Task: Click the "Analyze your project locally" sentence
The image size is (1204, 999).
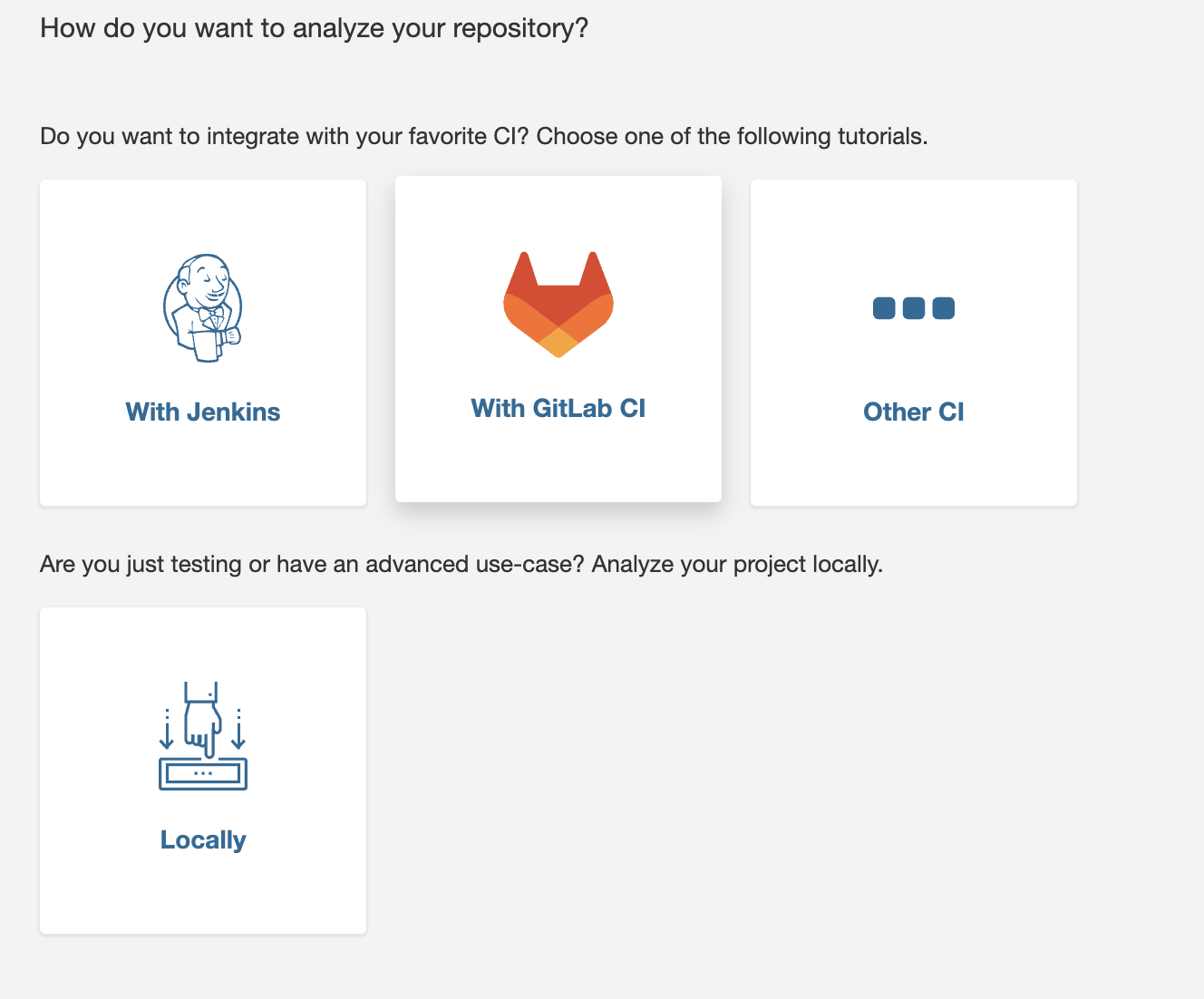Action: point(737,564)
